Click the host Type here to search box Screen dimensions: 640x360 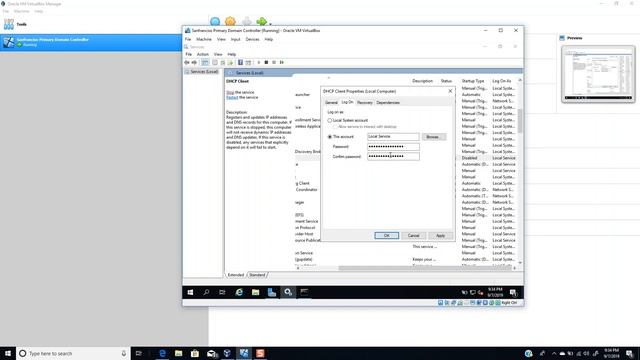[x=73, y=353]
